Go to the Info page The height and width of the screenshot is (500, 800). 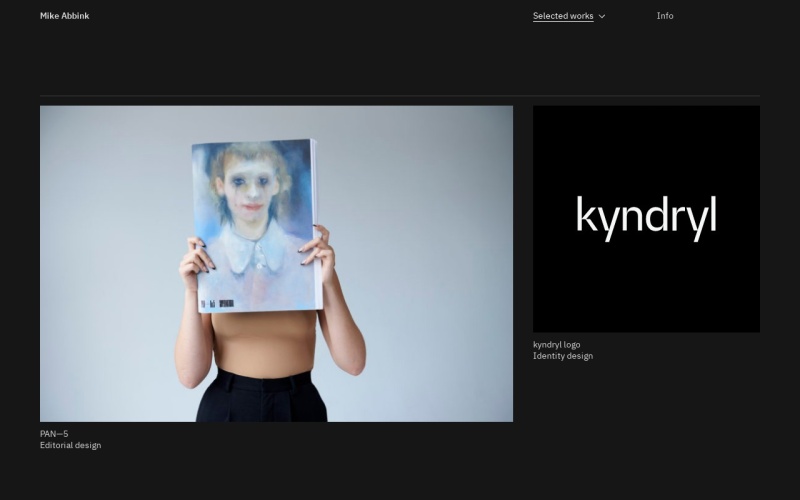665,16
